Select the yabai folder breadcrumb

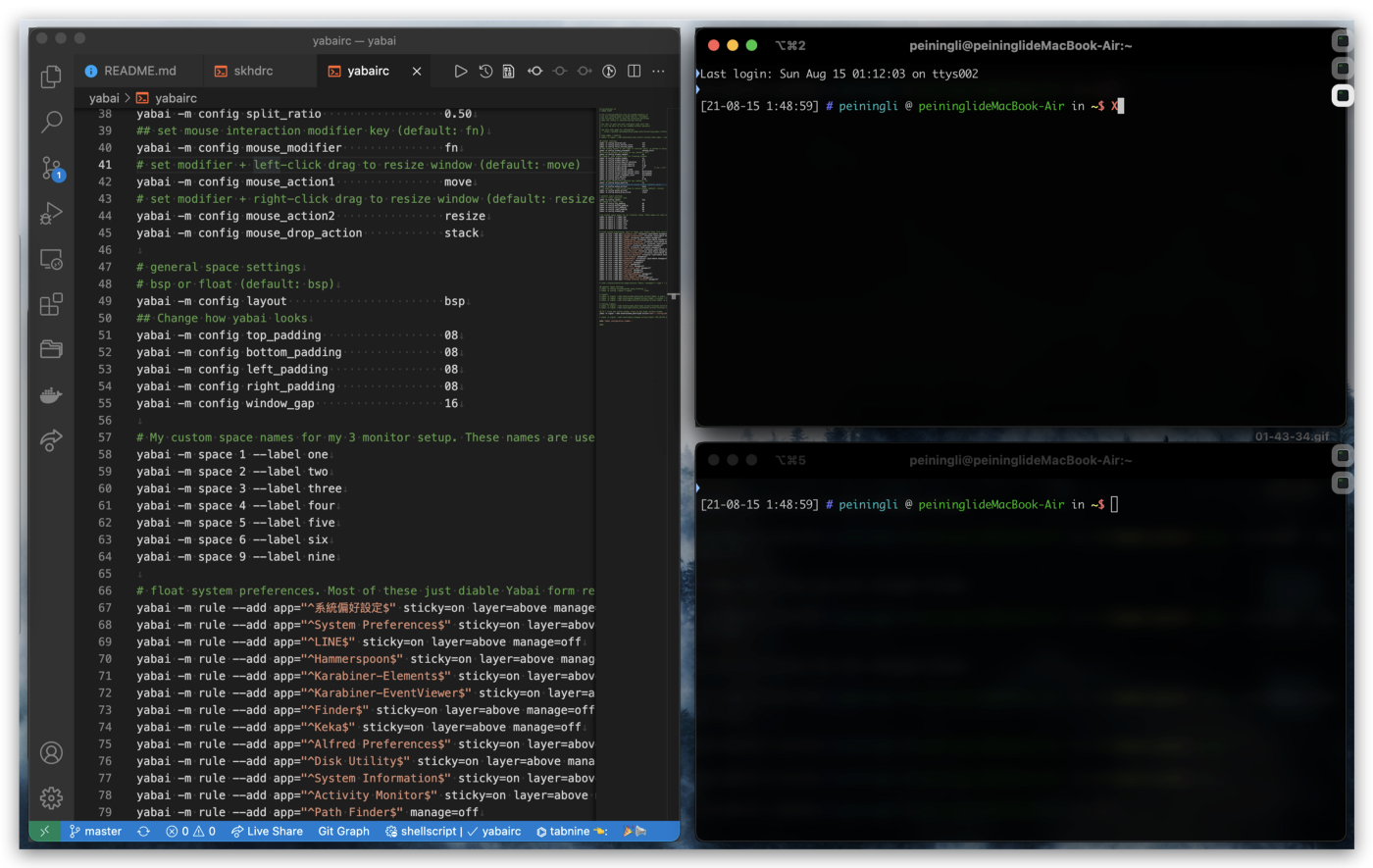pyautogui.click(x=104, y=98)
